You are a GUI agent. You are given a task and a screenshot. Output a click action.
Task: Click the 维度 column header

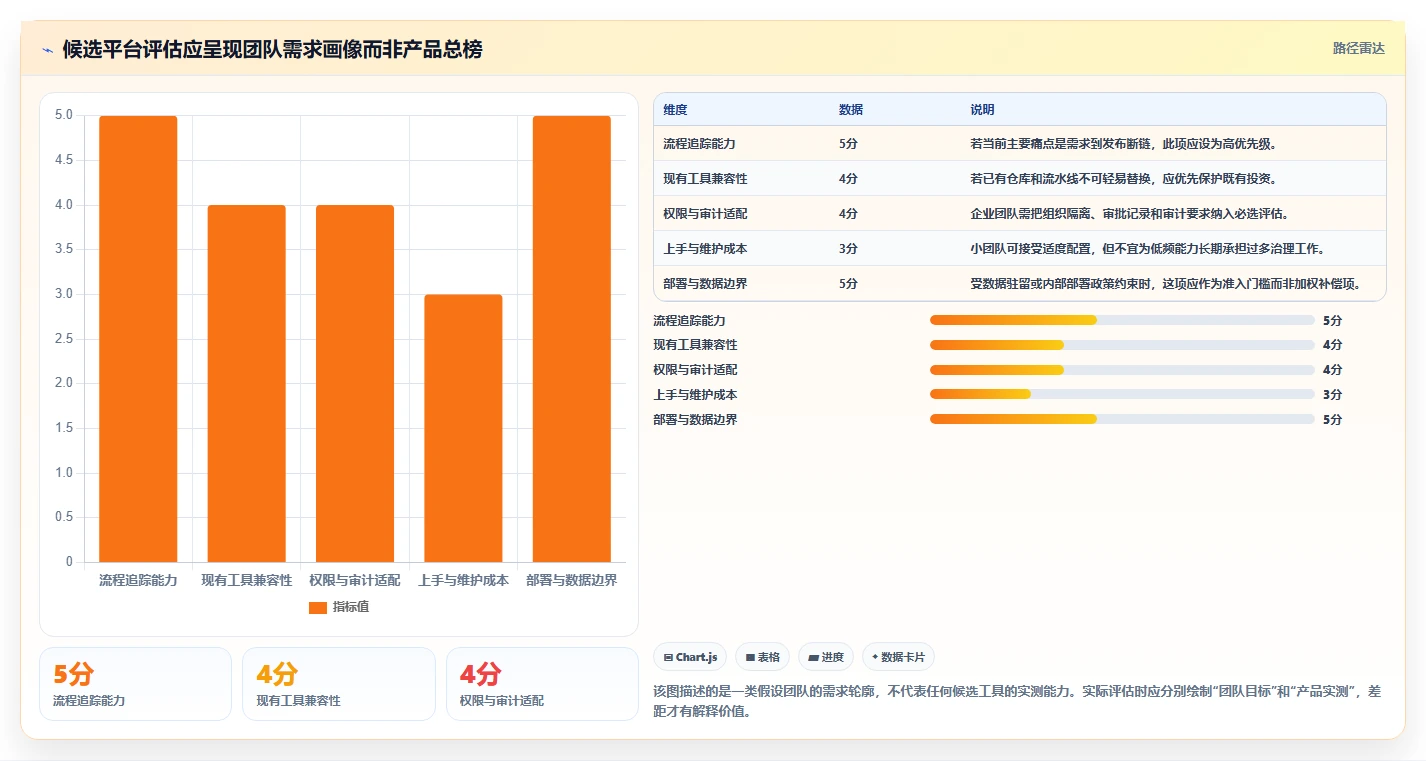coord(676,110)
